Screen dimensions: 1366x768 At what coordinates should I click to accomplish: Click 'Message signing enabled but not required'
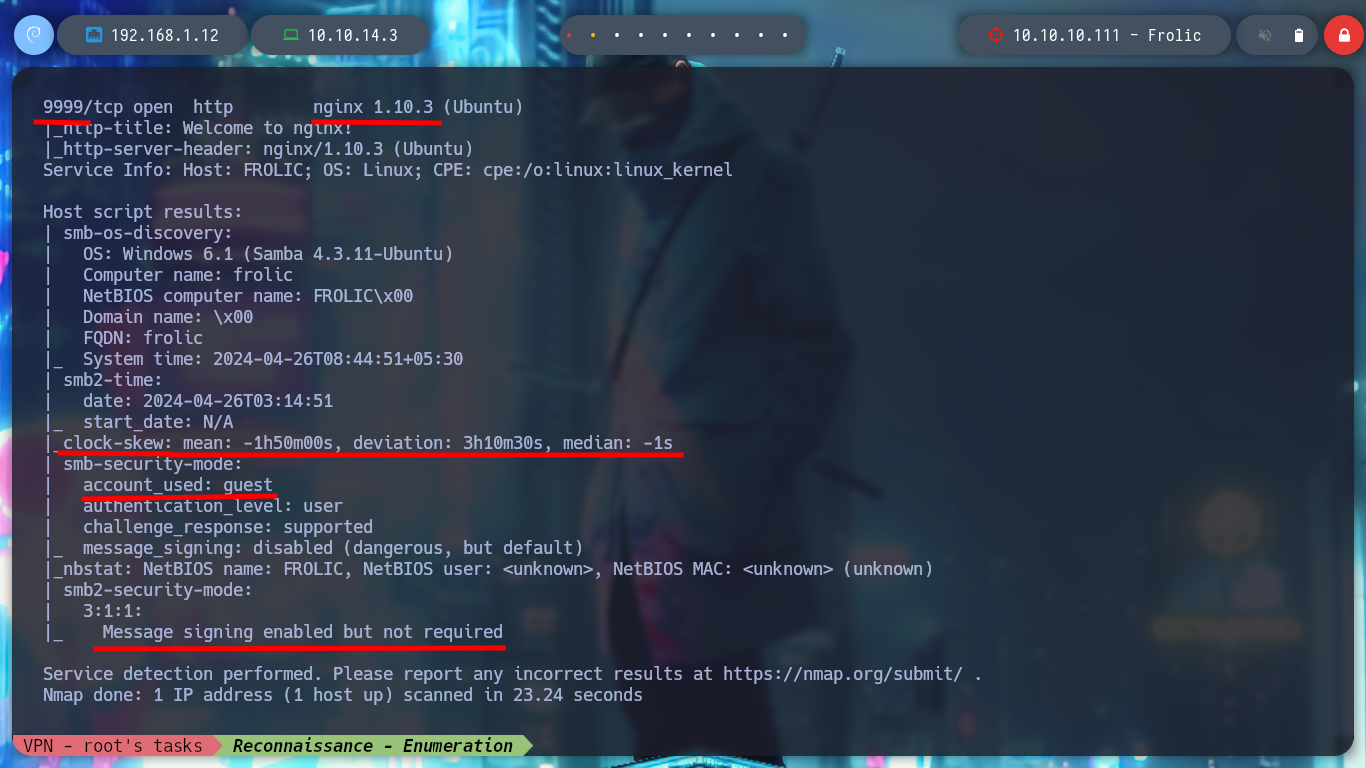303,632
